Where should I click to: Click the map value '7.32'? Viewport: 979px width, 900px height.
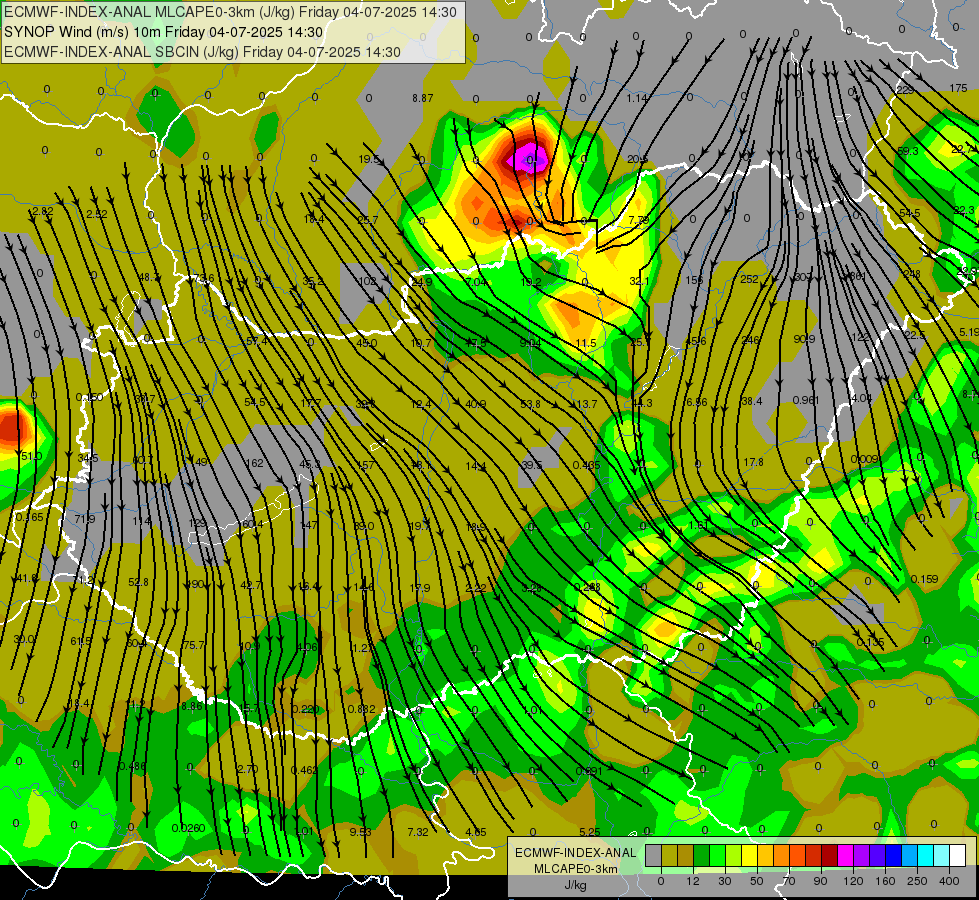pos(418,832)
